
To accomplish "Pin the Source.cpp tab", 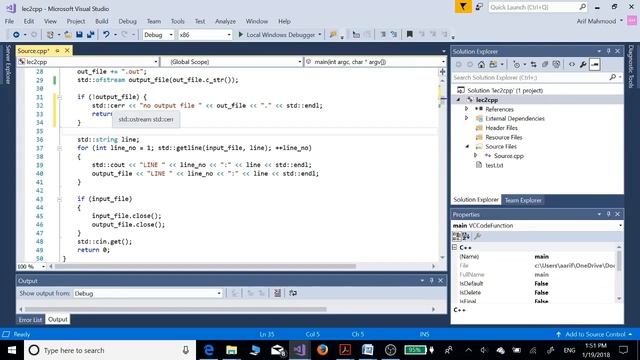I will [x=58, y=51].
